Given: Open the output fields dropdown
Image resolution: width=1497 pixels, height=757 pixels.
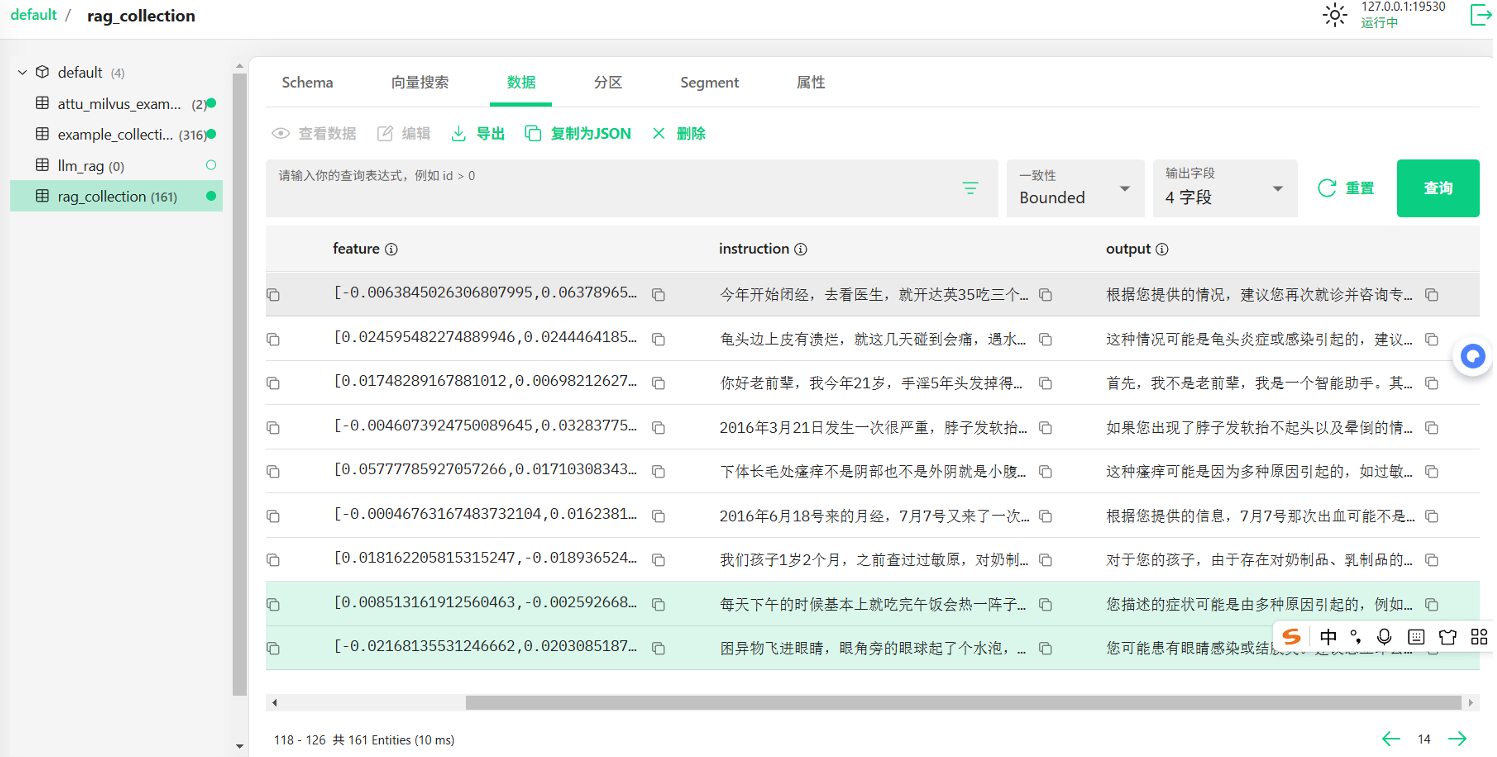Looking at the screenshot, I should tap(1224, 188).
